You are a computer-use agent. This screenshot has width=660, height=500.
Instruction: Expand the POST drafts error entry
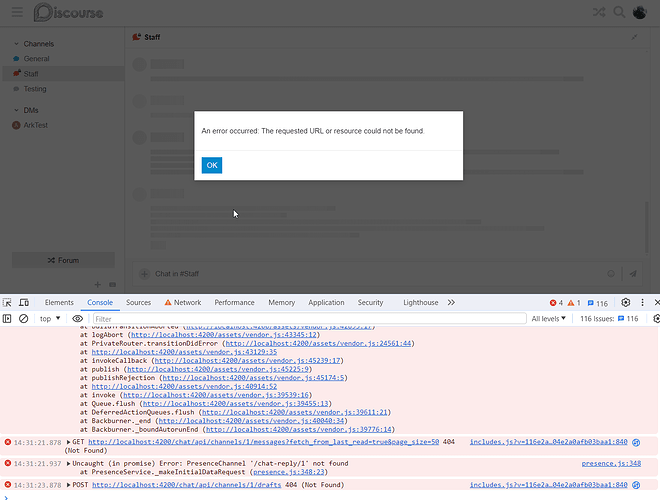[x=69, y=485]
